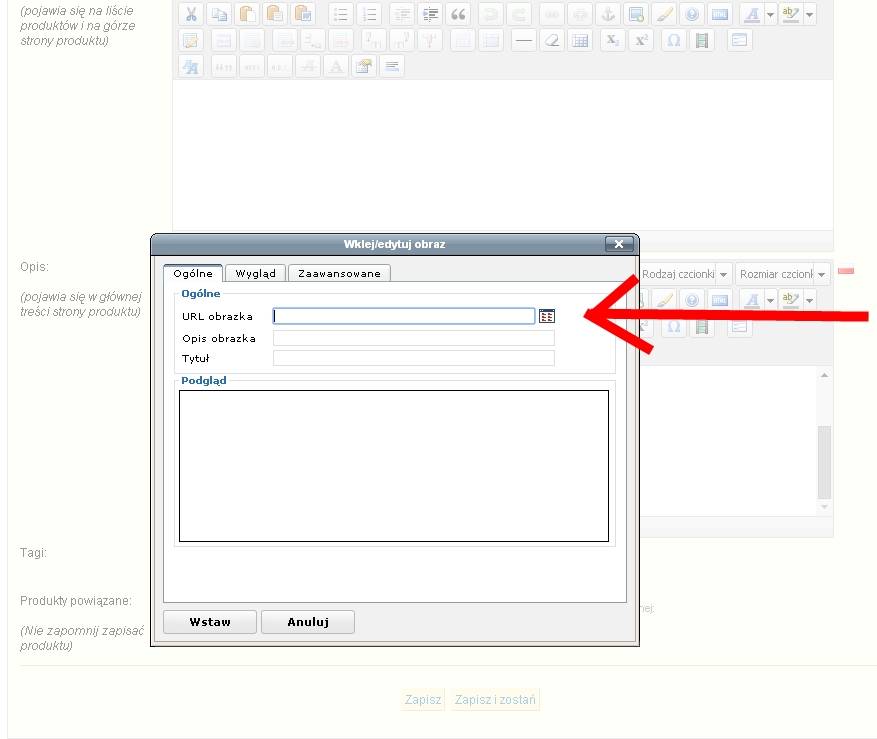Viewport: 877px width, 739px height.
Task: Click text color A icon in top editor
Action: [x=752, y=14]
